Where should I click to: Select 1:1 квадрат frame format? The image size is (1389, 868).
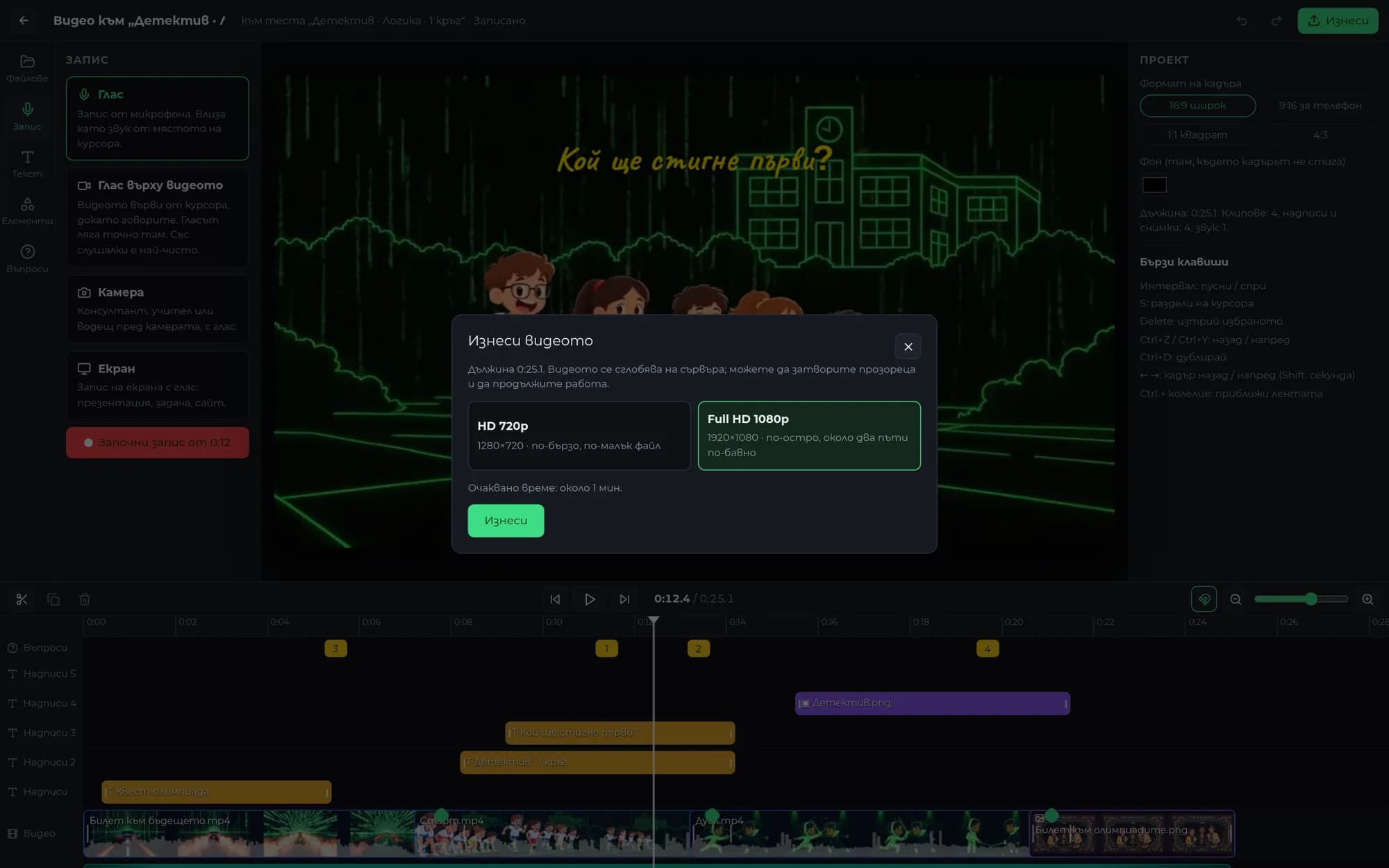pyautogui.click(x=1197, y=135)
